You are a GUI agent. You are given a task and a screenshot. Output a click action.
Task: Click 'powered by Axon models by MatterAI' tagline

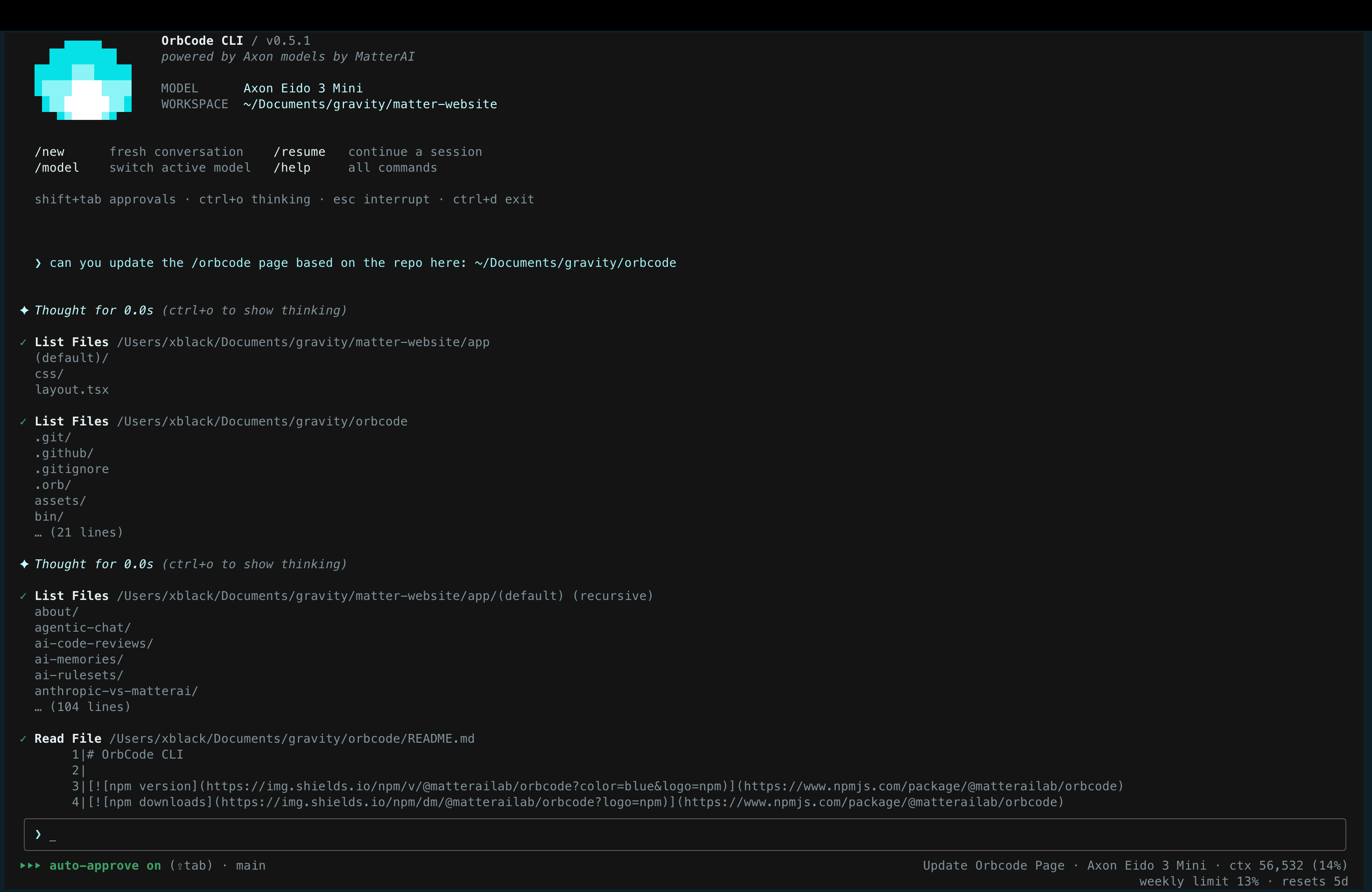coord(288,56)
